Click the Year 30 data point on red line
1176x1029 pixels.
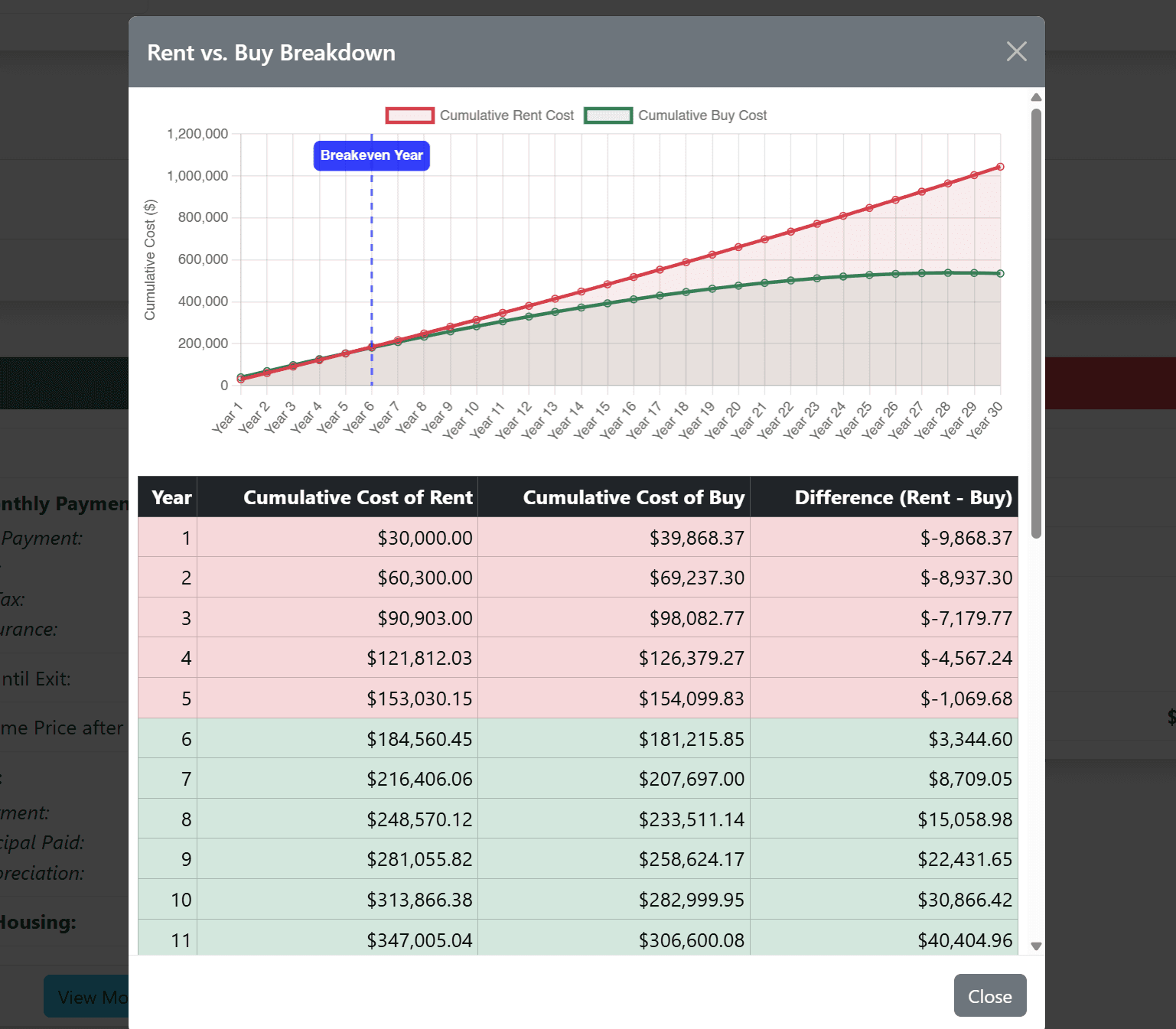(999, 165)
